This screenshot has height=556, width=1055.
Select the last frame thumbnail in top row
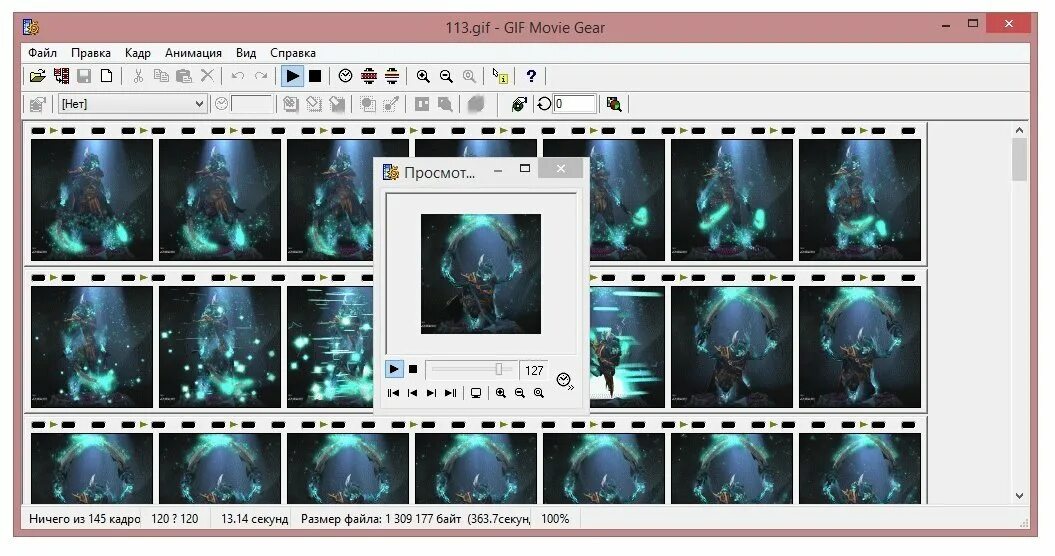[x=860, y=200]
